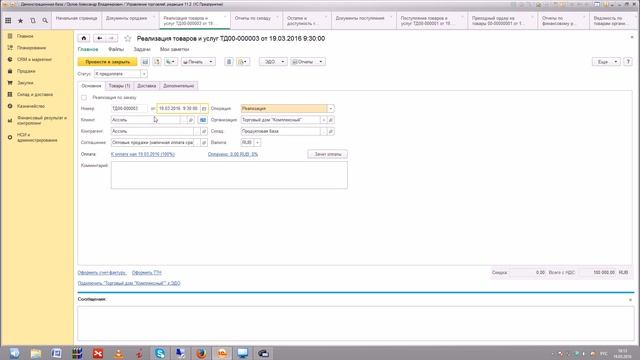This screenshot has height=360, width=640.
Task: Open the Контрагент record with its open icon
Action: (204, 131)
